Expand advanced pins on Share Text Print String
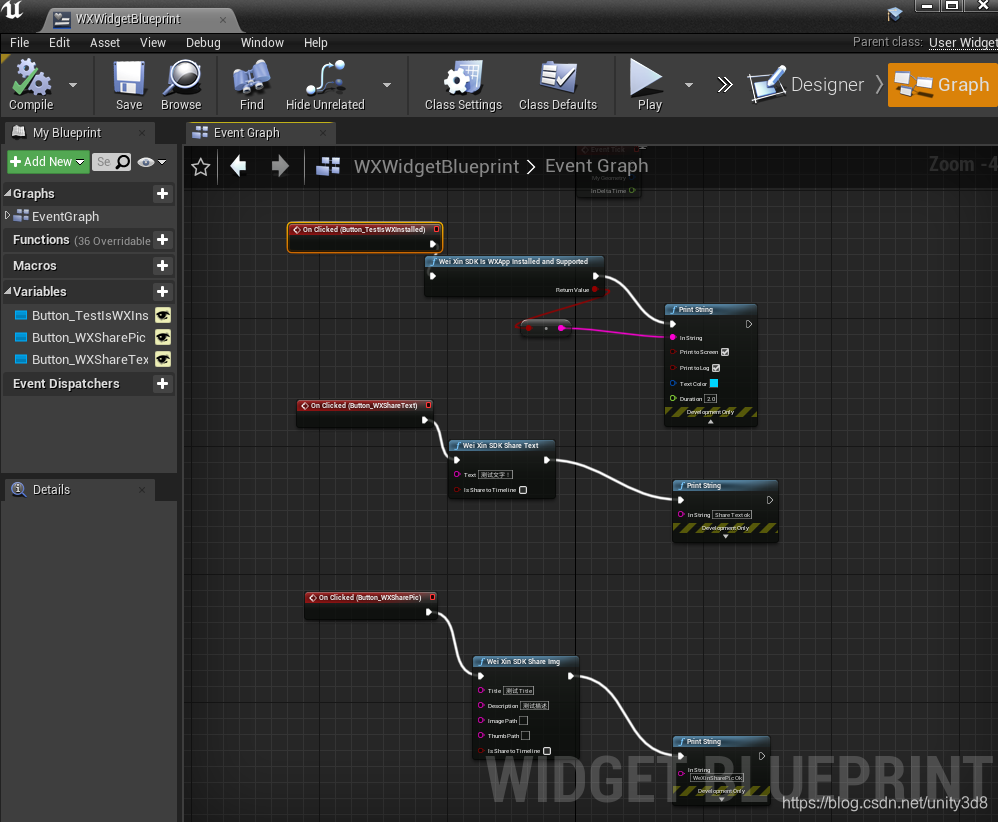Screen dimensions: 998x822 pyautogui.click(x=726, y=537)
